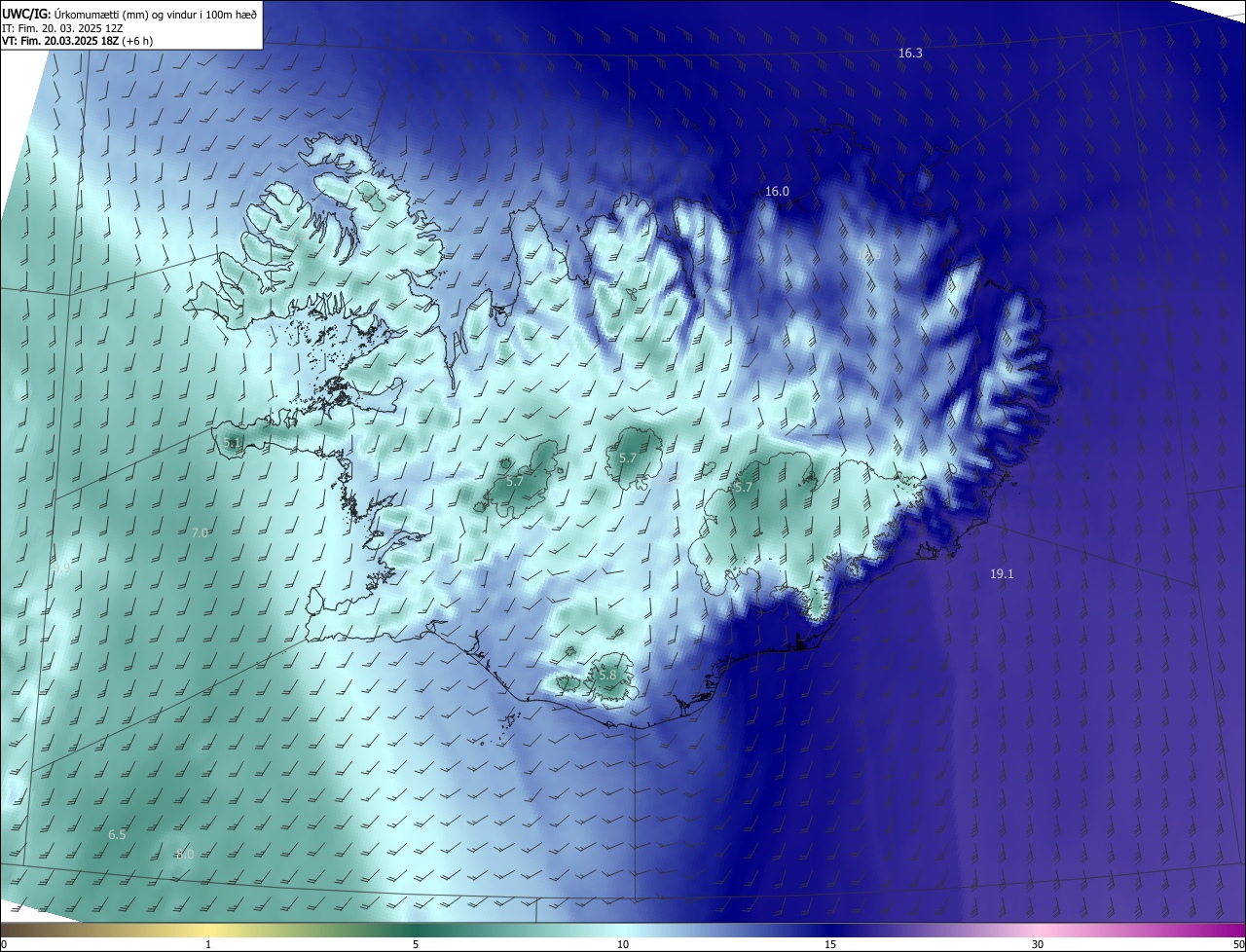Click the color scale end label 50
Image resolution: width=1246 pixels, height=952 pixels.
click(1238, 944)
